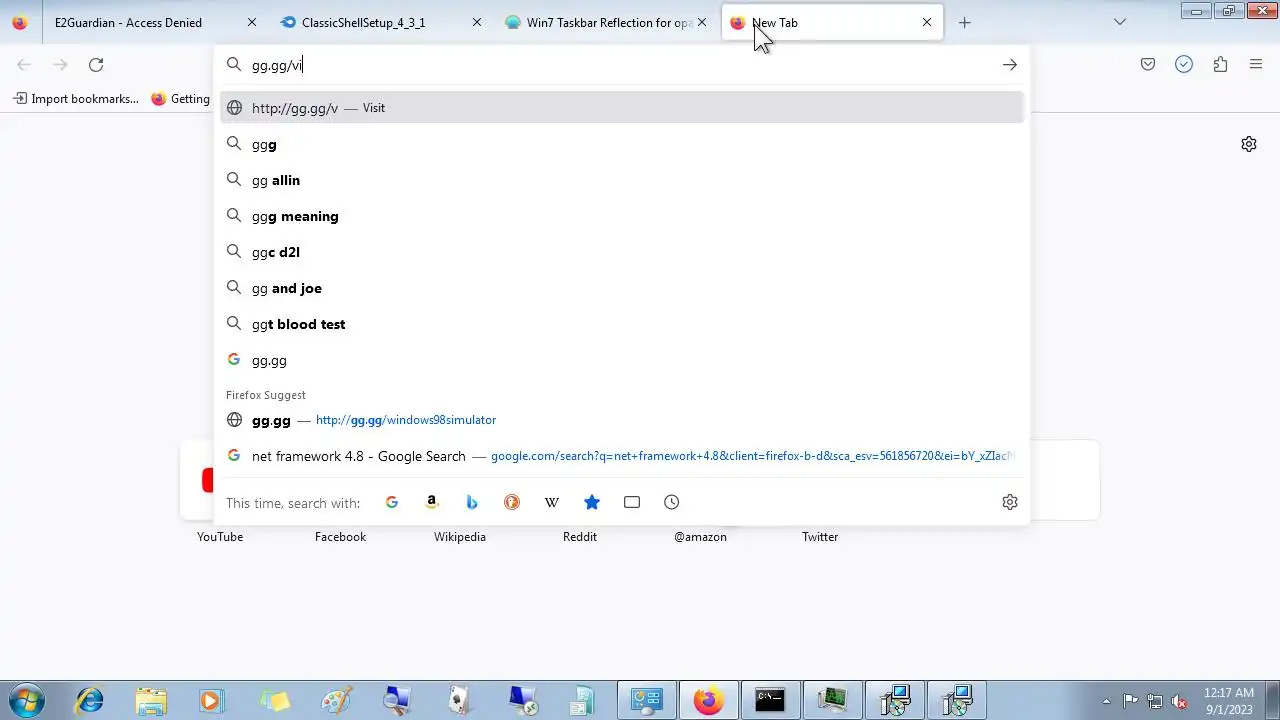Click the muted volume tray icon
The height and width of the screenshot is (720, 1280).
pyautogui.click(x=1180, y=700)
